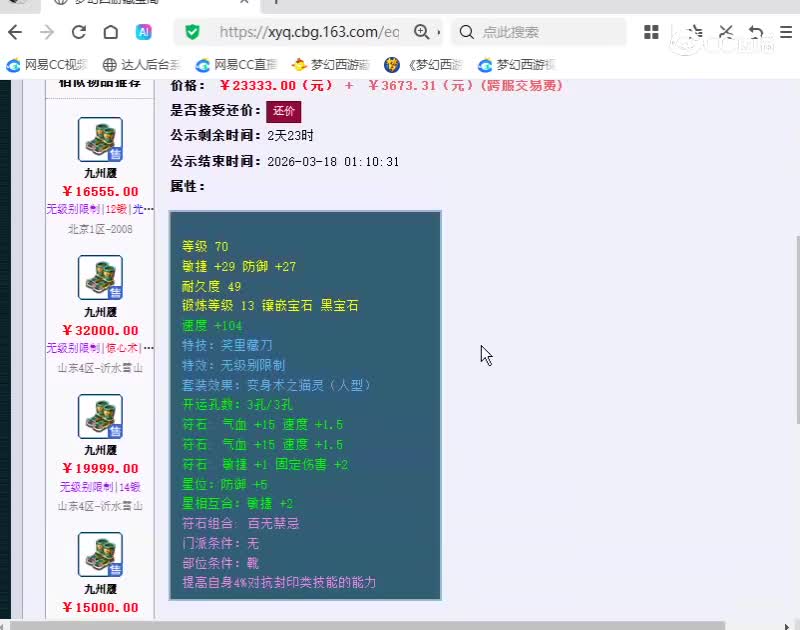Click the ¥15000.00 九州履 item image
The width and height of the screenshot is (800, 630).
[x=100, y=555]
